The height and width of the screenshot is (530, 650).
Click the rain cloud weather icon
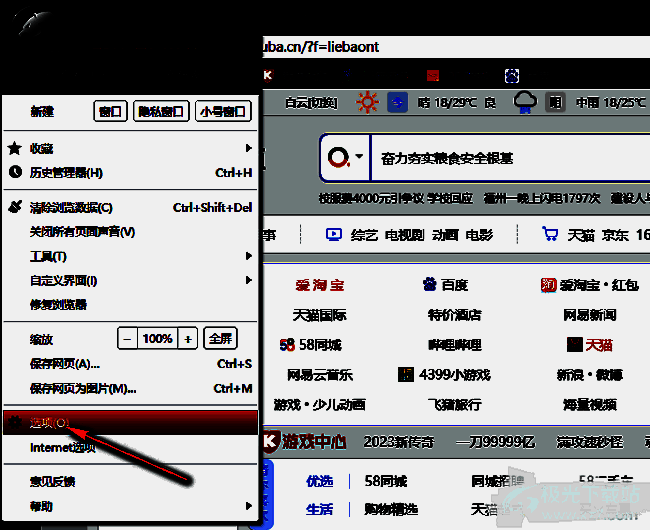tap(524, 102)
